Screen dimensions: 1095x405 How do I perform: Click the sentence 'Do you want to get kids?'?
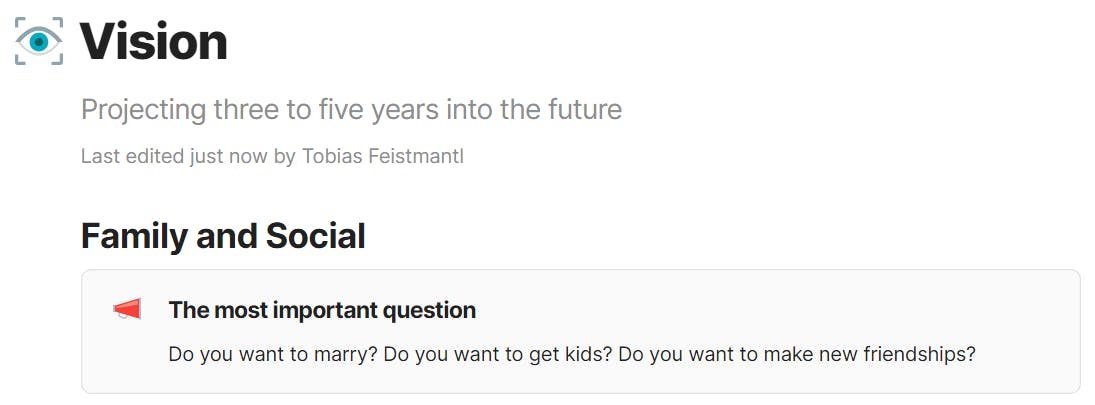pyautogui.click(x=499, y=355)
